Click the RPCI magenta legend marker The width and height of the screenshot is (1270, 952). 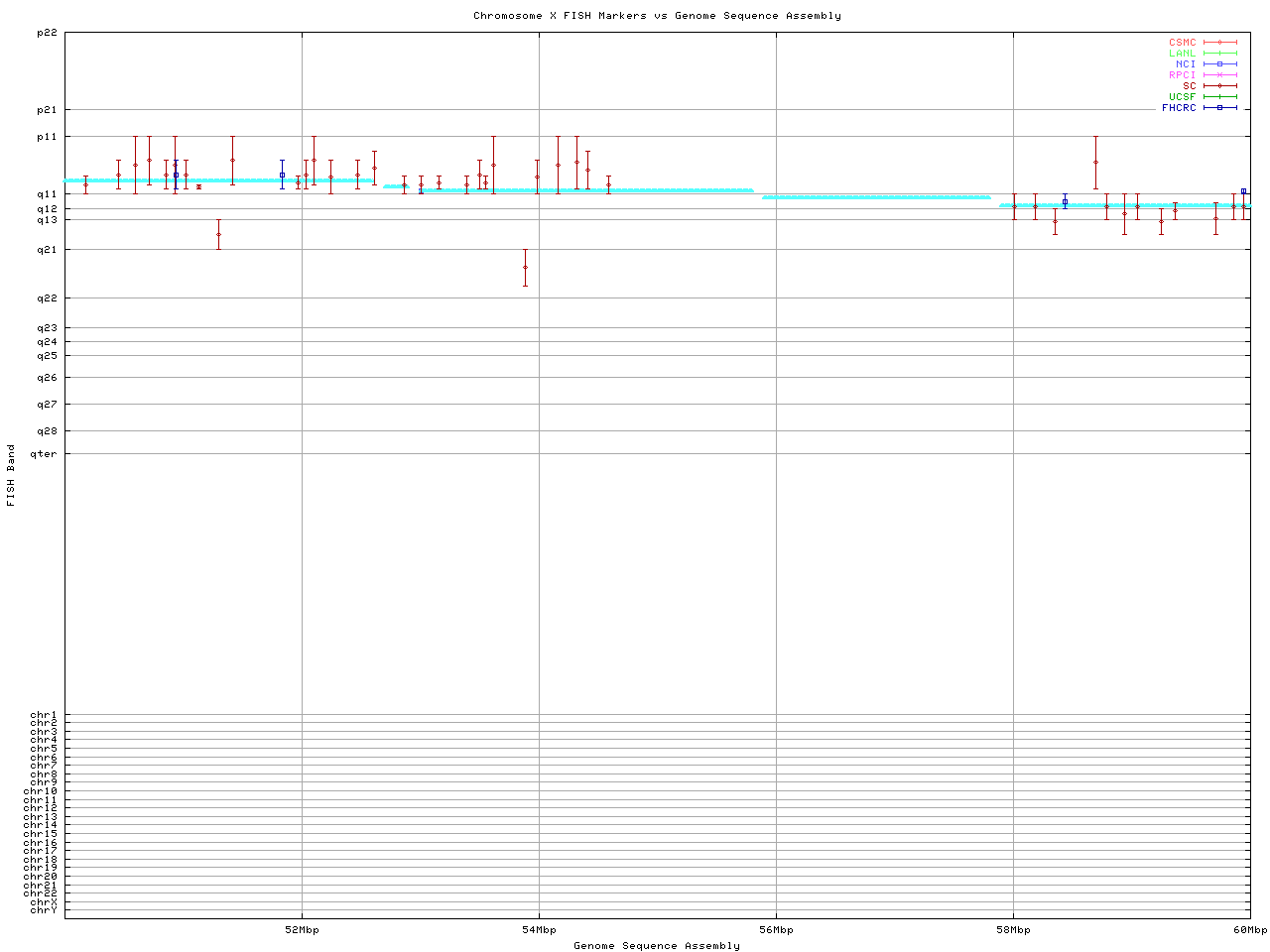tap(1219, 75)
